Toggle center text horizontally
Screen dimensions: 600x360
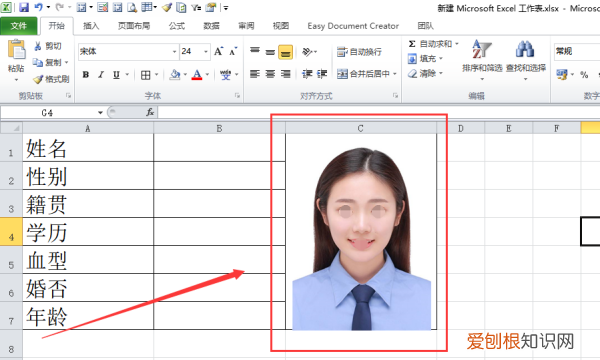click(x=270, y=74)
